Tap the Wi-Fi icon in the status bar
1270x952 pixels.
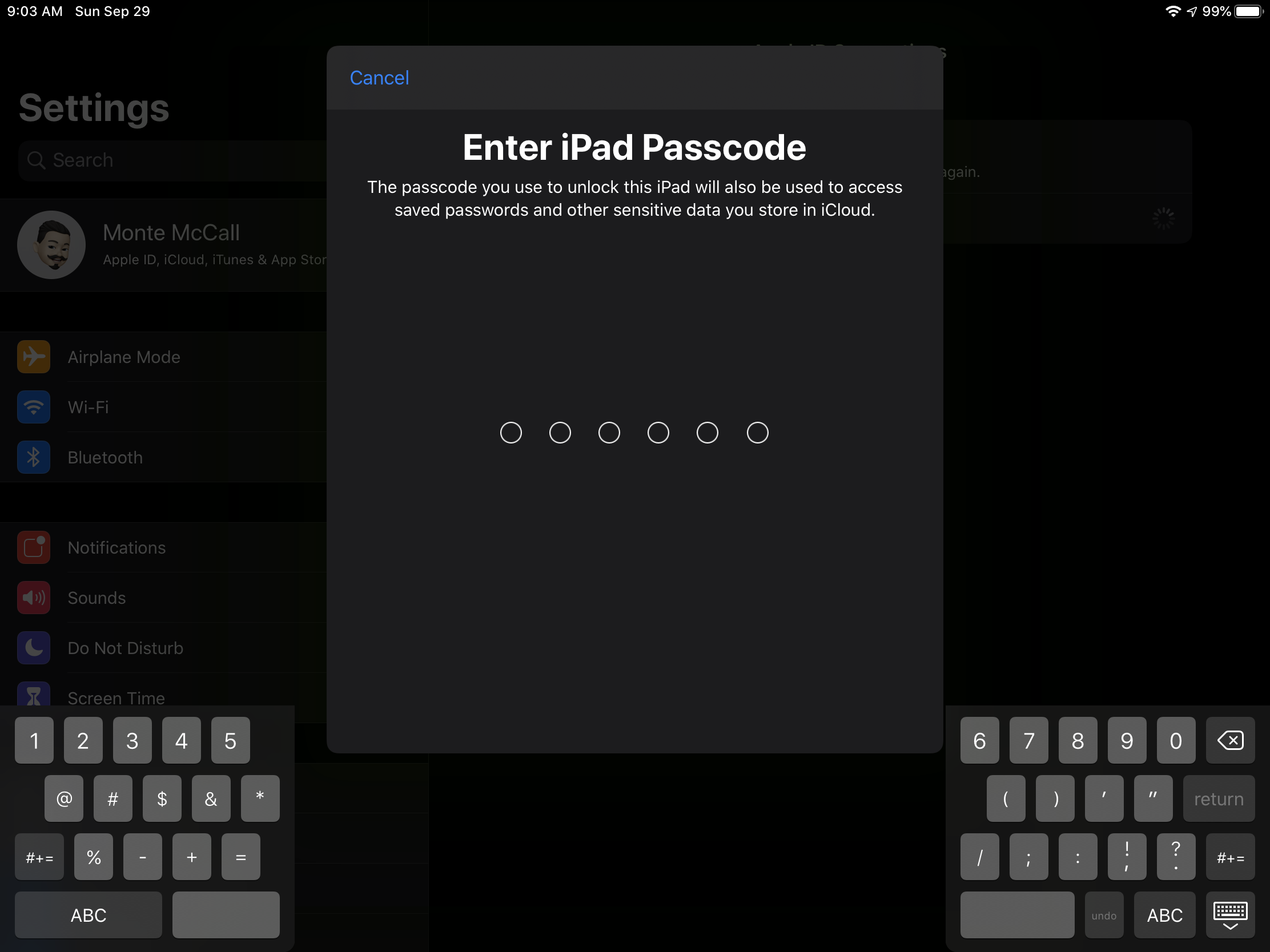tap(1173, 11)
